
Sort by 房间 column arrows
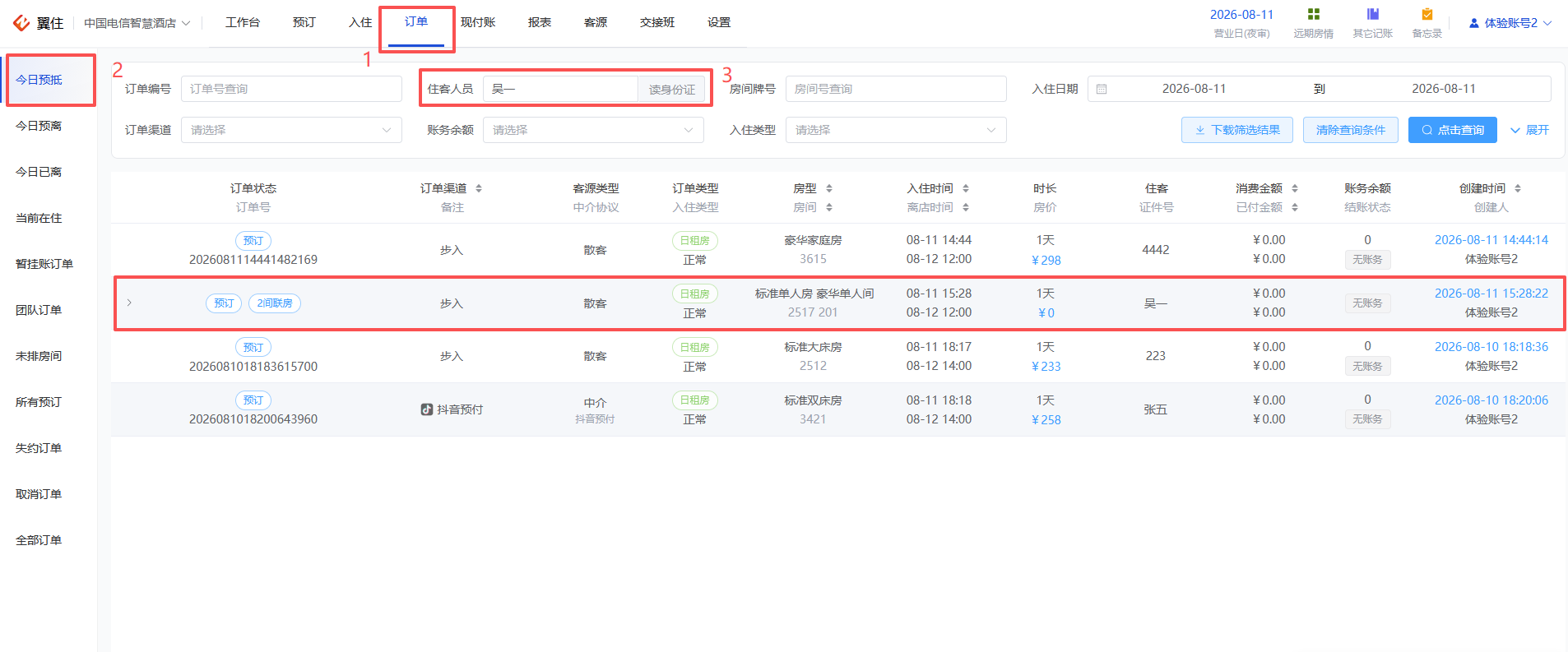pos(829,207)
